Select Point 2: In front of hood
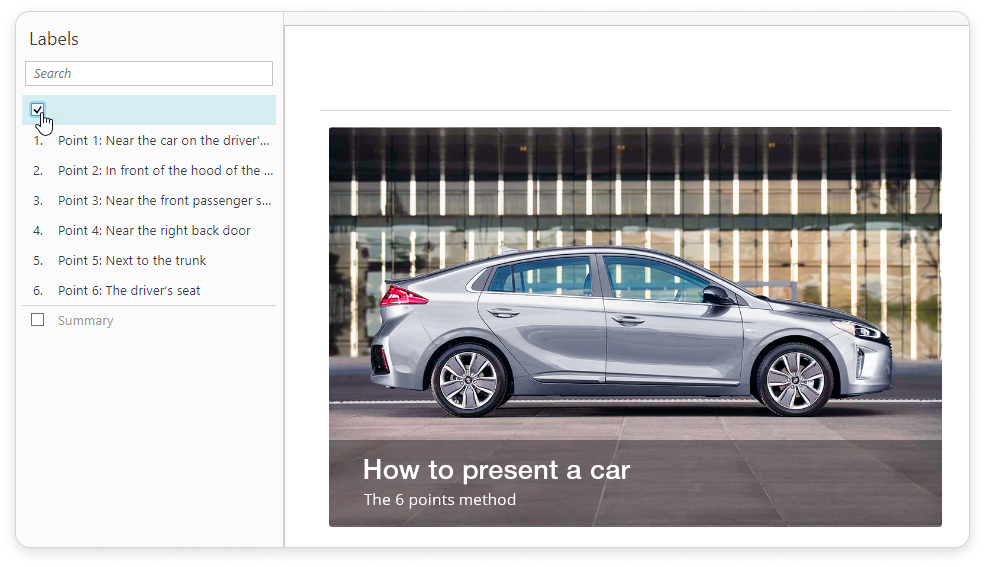The width and height of the screenshot is (985, 567). [x=164, y=171]
